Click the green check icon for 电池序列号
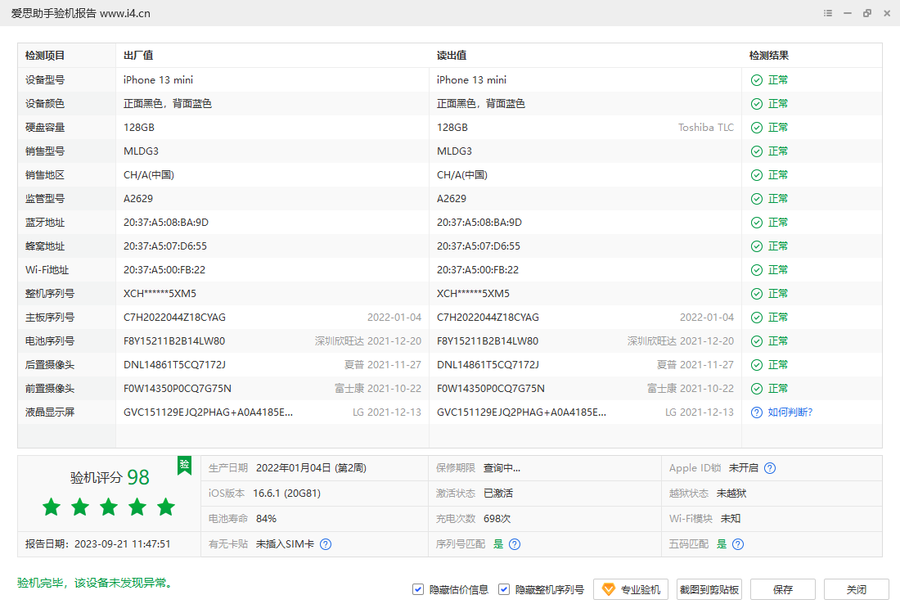This screenshot has width=900, height=613. [x=757, y=341]
